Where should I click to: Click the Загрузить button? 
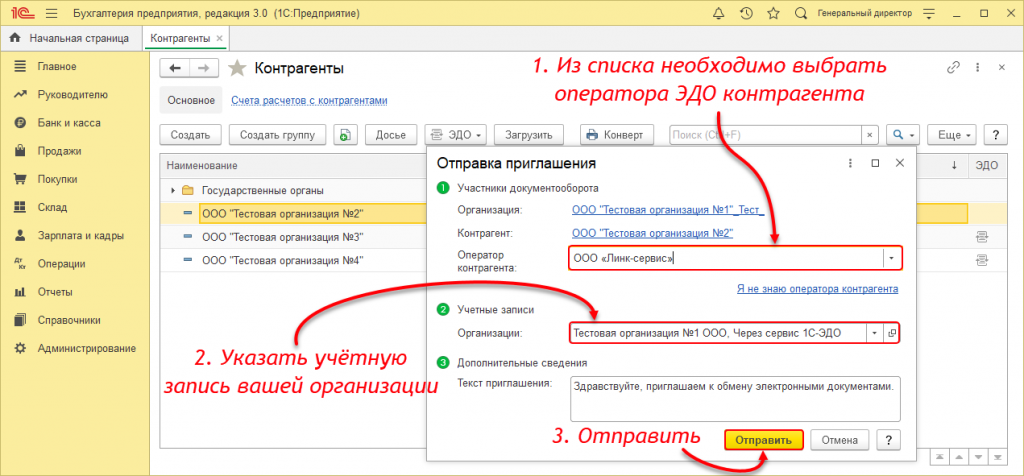pyautogui.click(x=529, y=135)
